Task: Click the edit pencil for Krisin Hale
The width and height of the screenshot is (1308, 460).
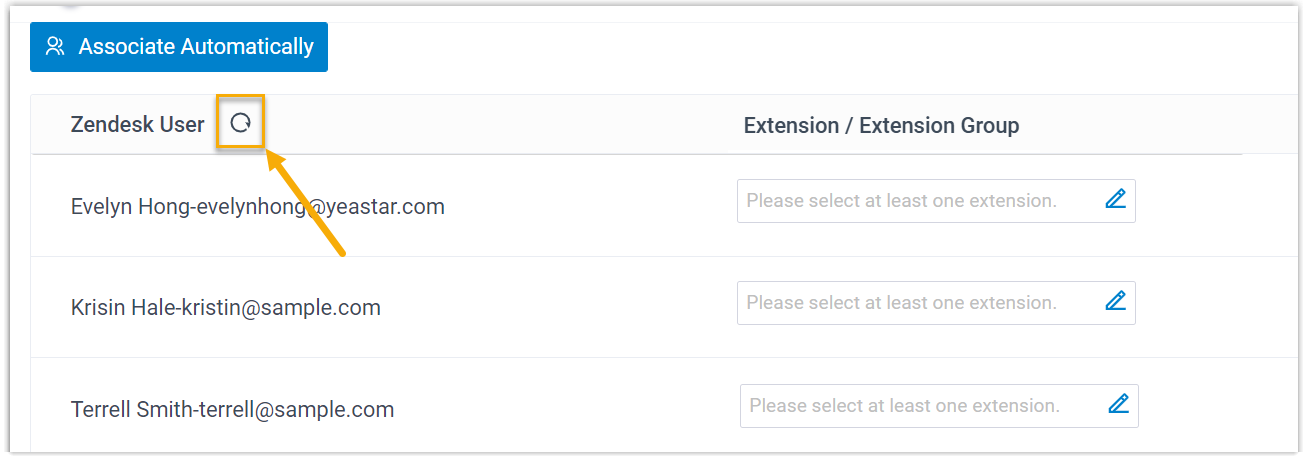Action: pyautogui.click(x=1115, y=301)
